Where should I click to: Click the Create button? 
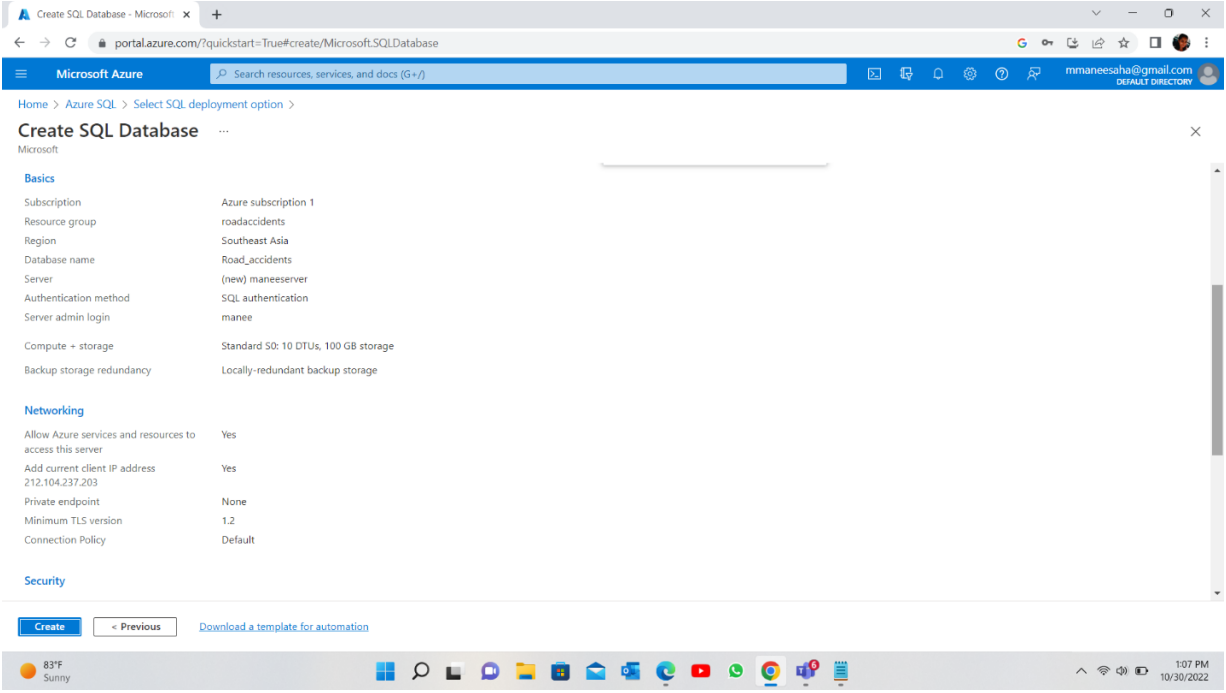tap(50, 627)
